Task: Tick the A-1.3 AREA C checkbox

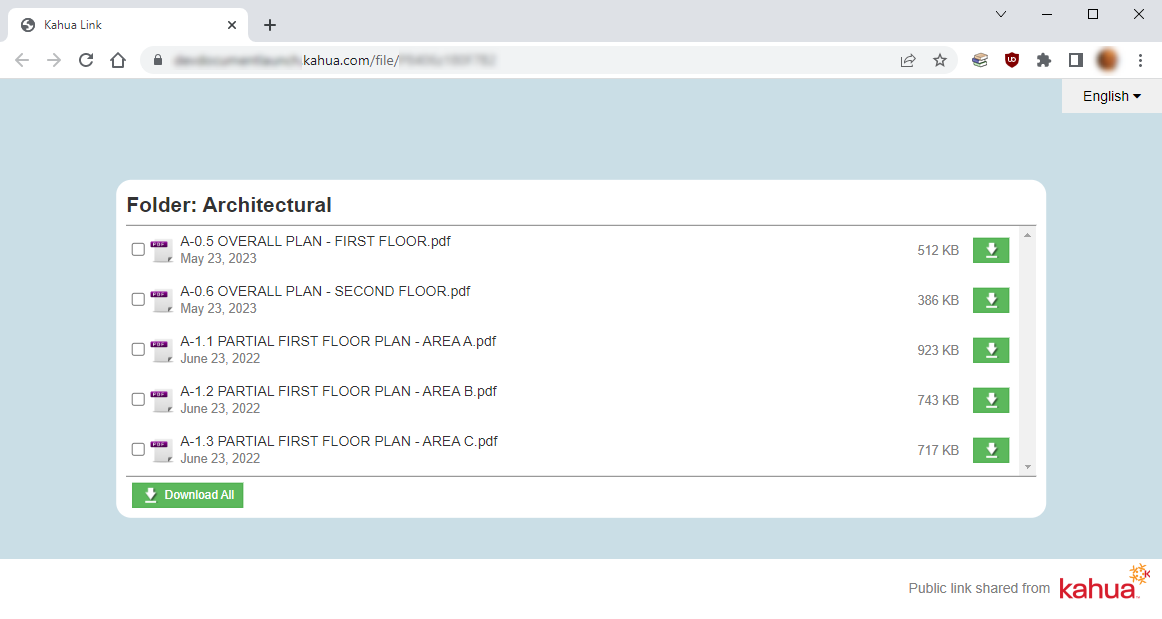Action: click(x=138, y=450)
